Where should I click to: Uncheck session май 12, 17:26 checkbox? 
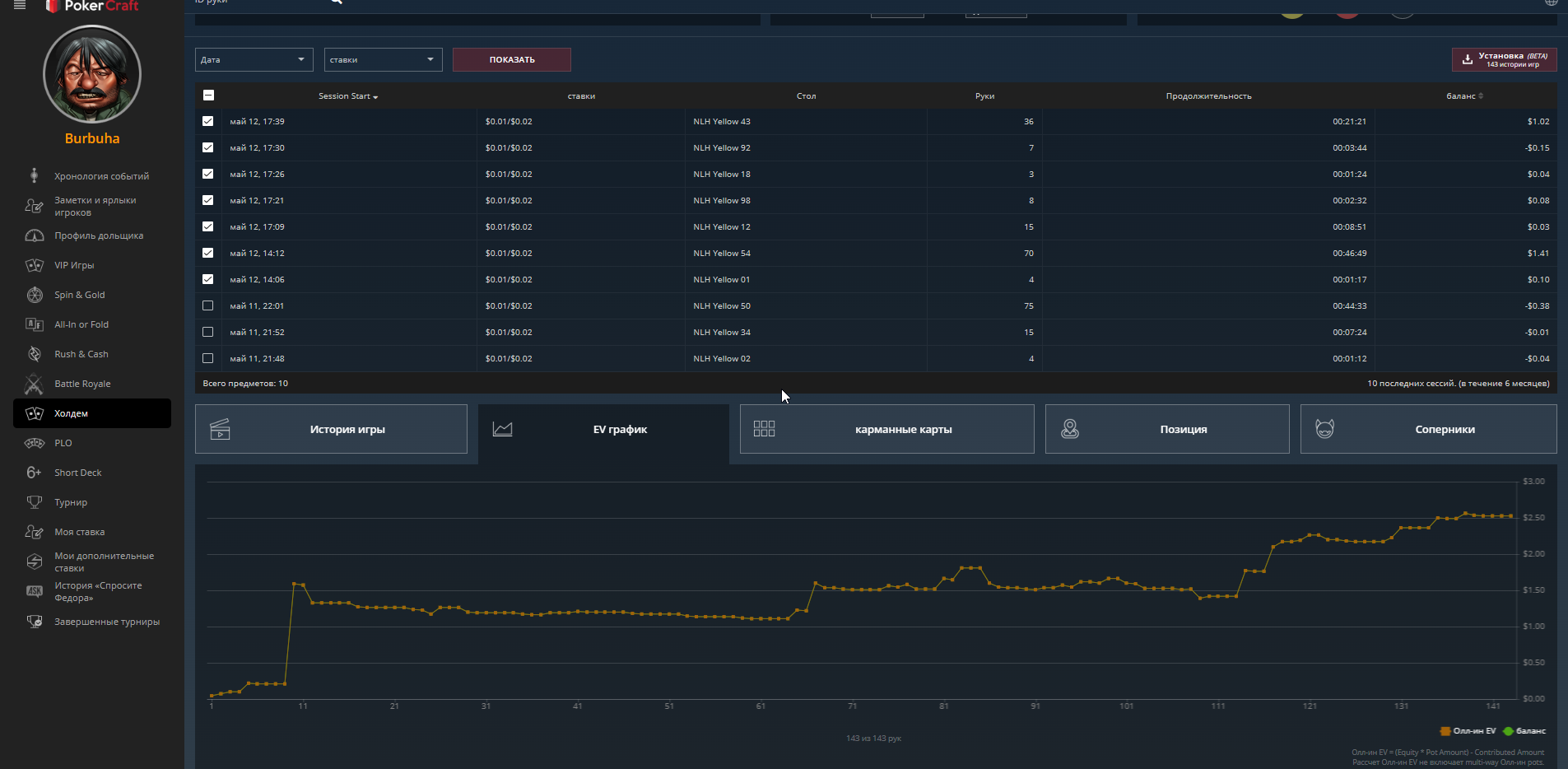click(x=208, y=174)
